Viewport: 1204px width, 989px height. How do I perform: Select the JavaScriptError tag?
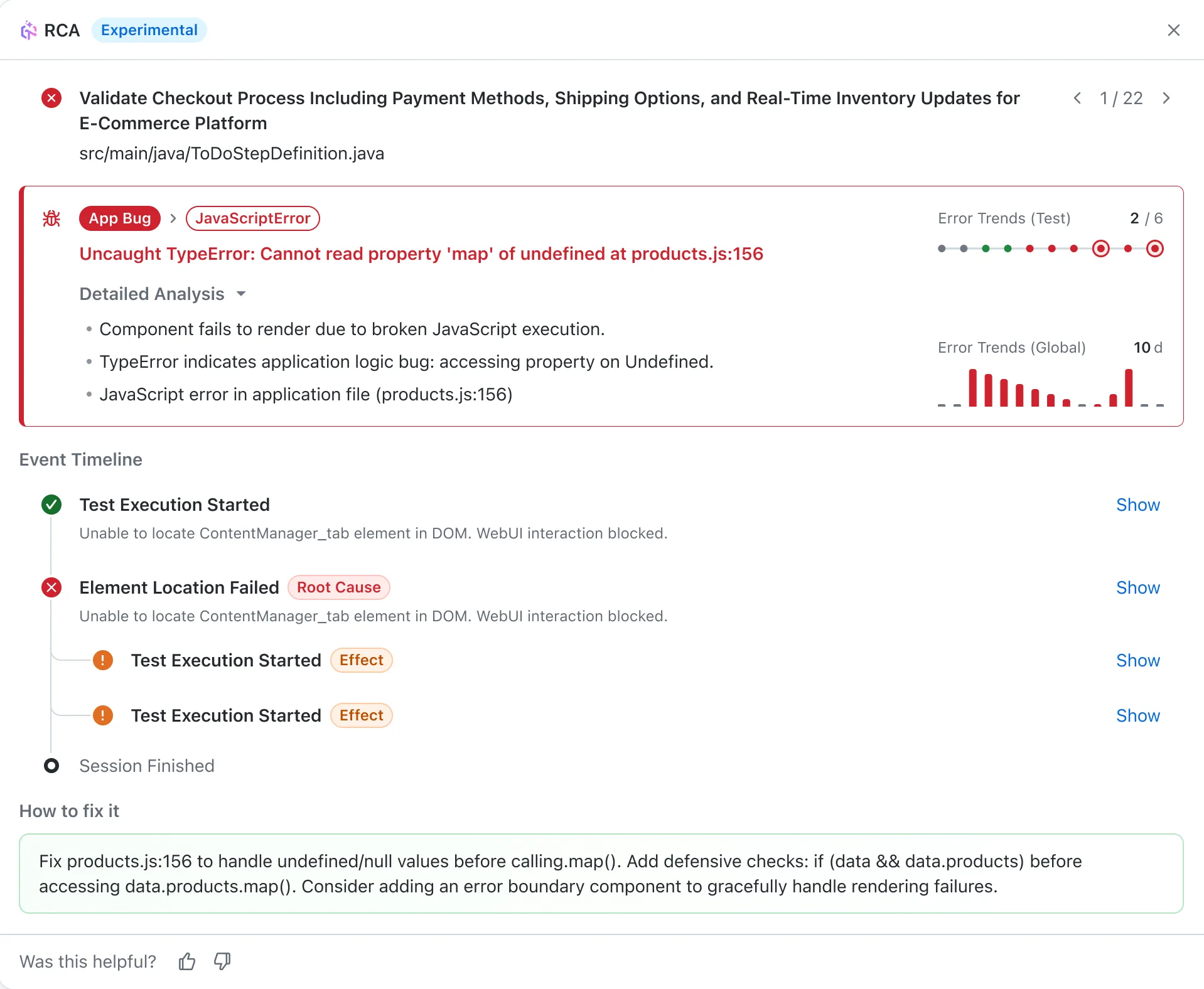tap(252, 218)
